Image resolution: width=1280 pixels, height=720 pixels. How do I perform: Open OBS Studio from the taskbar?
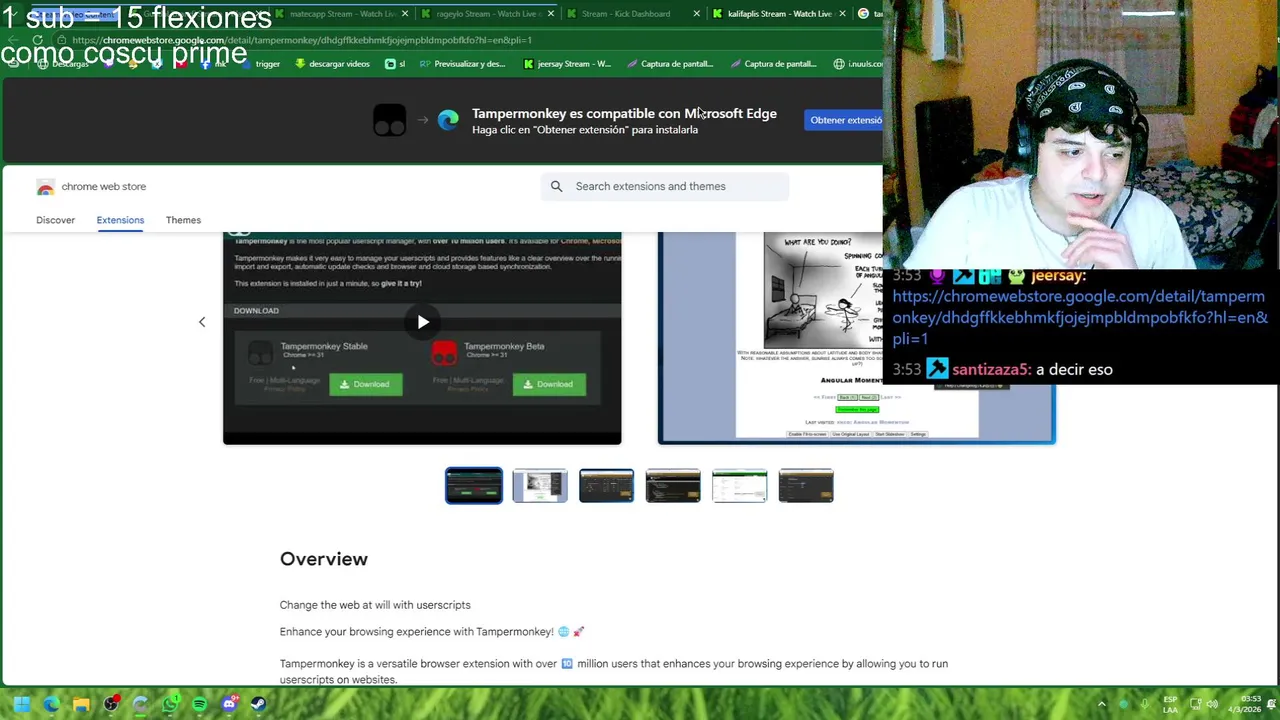click(x=111, y=704)
